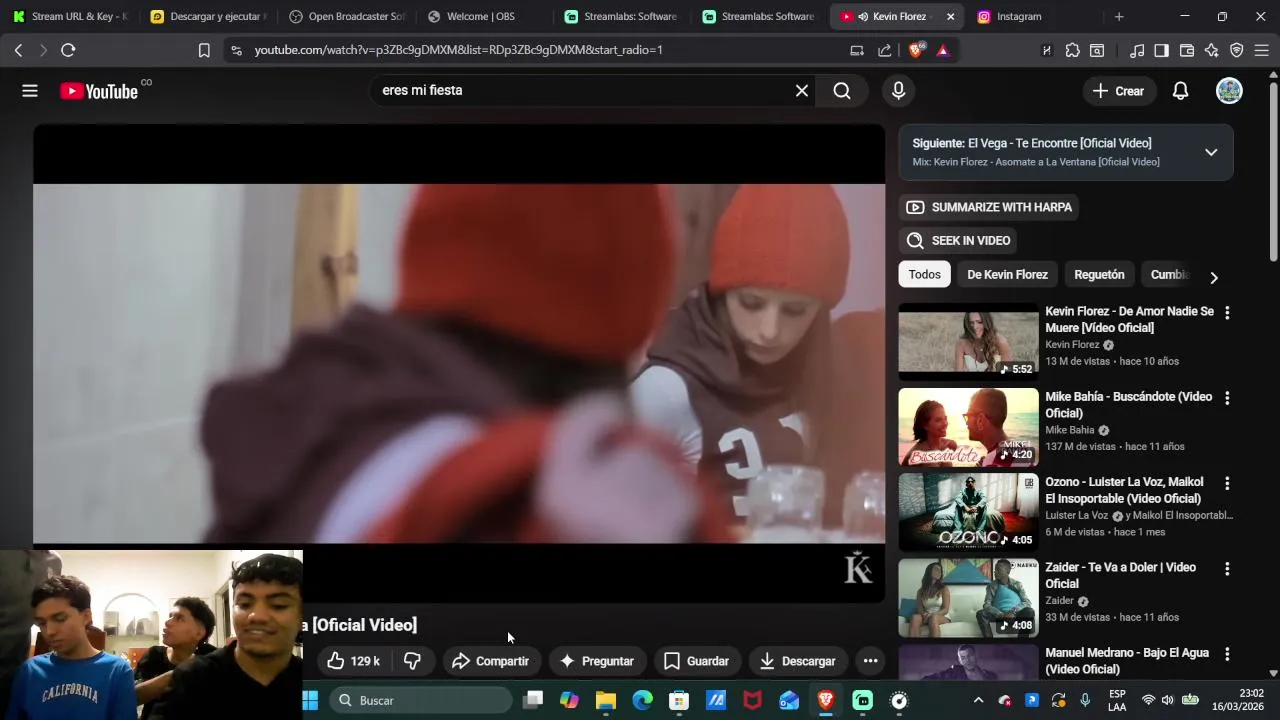Viewport: 1280px width, 720px height.
Task: Open Brave Shields lion icon
Action: 916,50
